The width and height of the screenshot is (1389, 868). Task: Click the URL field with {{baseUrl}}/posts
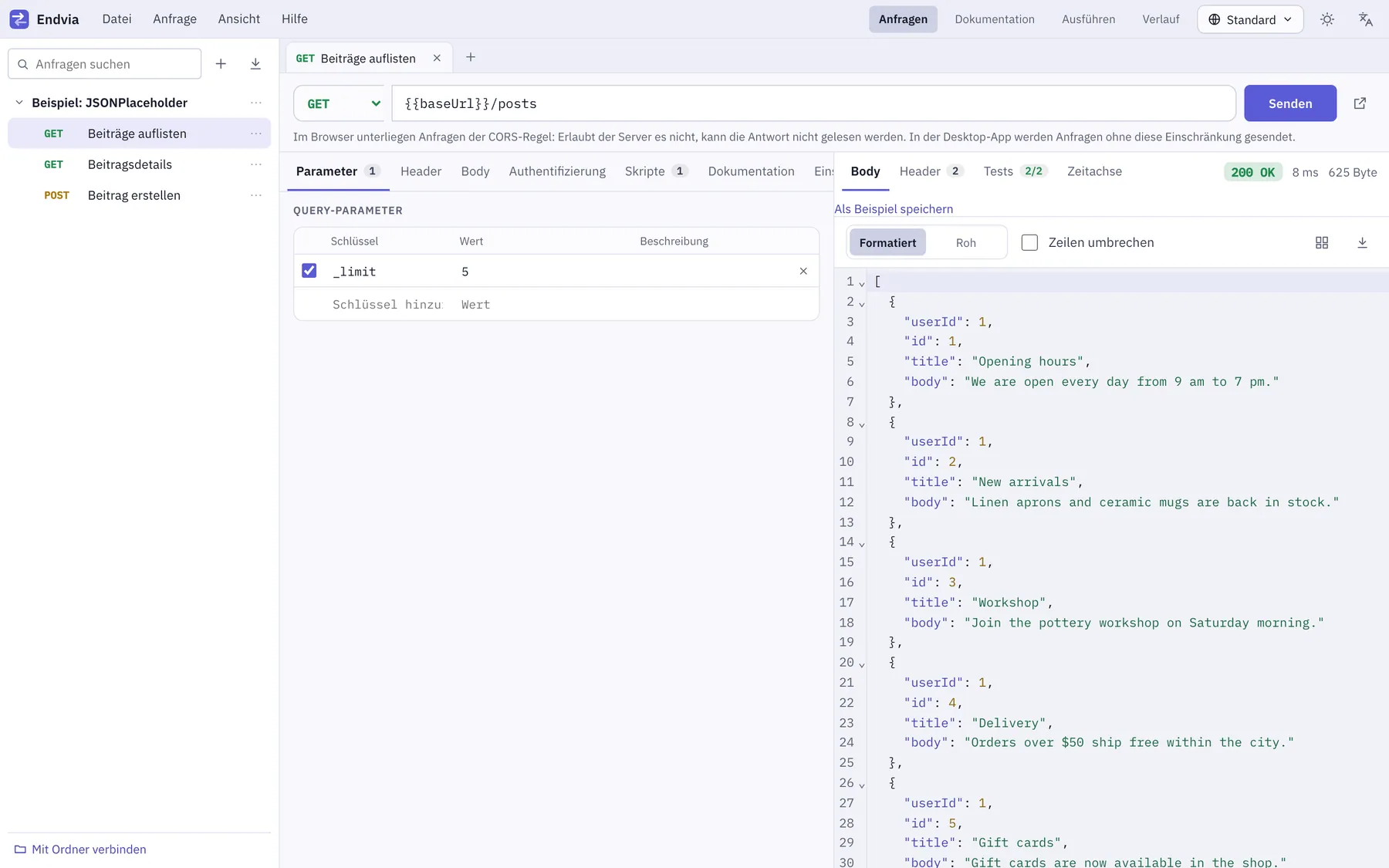813,103
